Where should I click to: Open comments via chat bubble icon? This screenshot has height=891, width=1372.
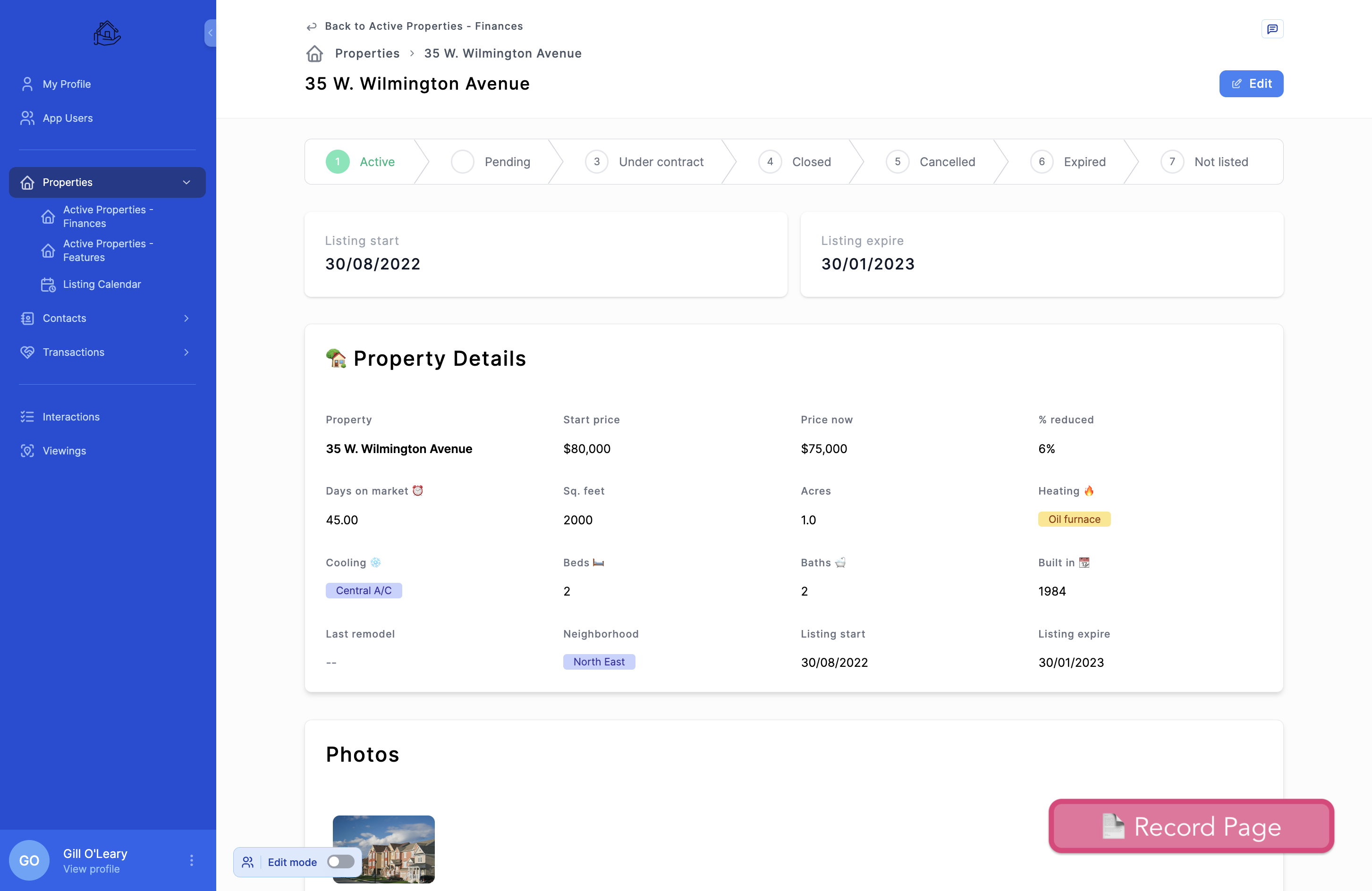coord(1272,29)
